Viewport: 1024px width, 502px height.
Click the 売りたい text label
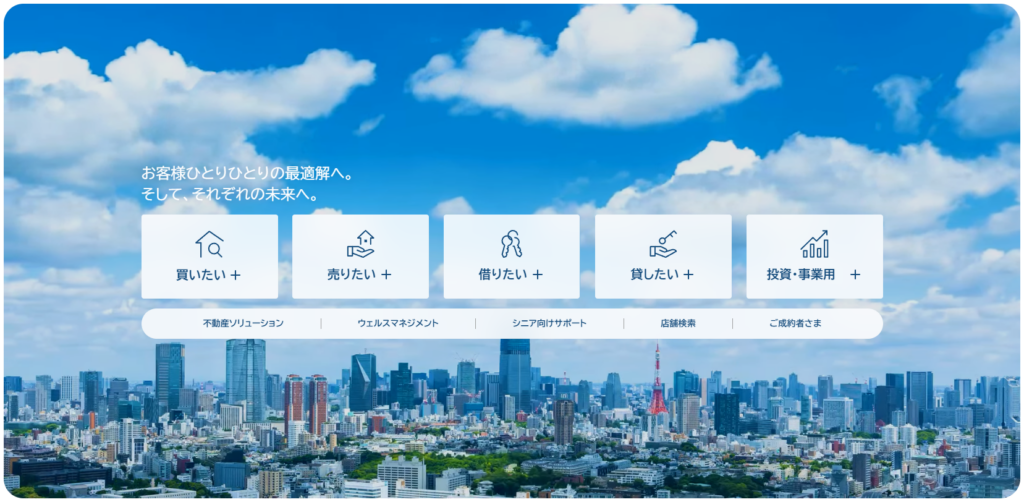(x=351, y=274)
